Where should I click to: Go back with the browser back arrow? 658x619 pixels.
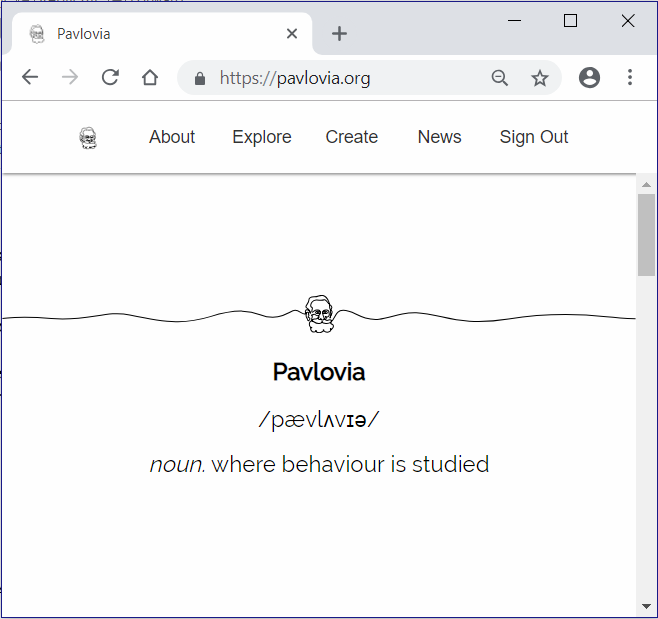pos(30,77)
